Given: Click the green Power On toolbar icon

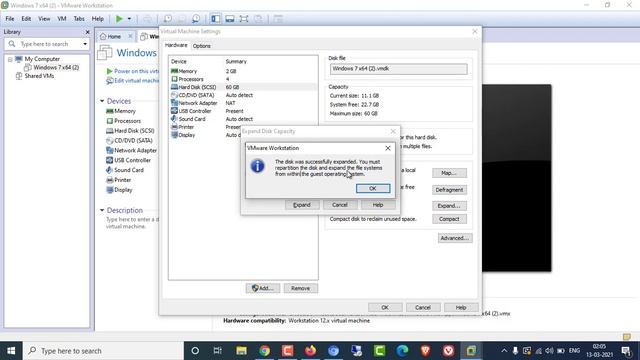Looking at the screenshot, I should click(x=119, y=19).
